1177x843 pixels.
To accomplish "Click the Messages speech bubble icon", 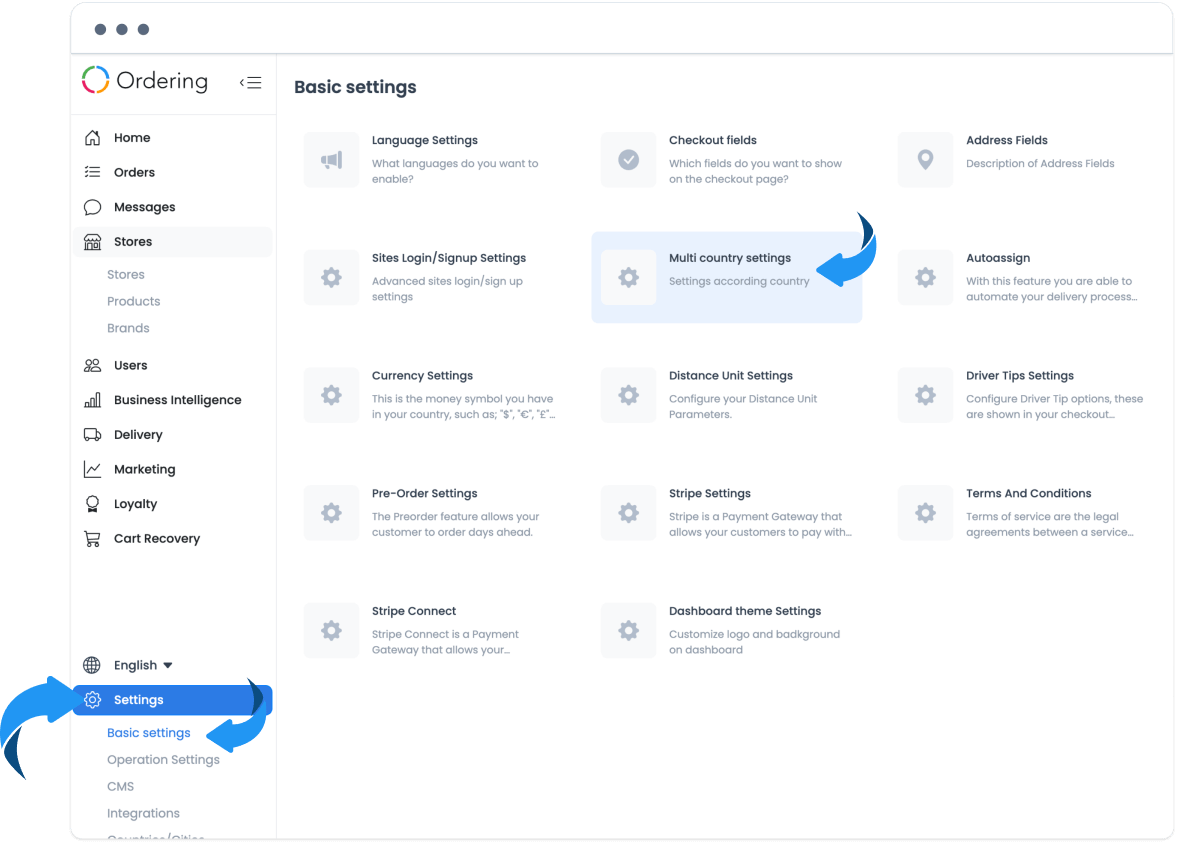I will click(92, 207).
